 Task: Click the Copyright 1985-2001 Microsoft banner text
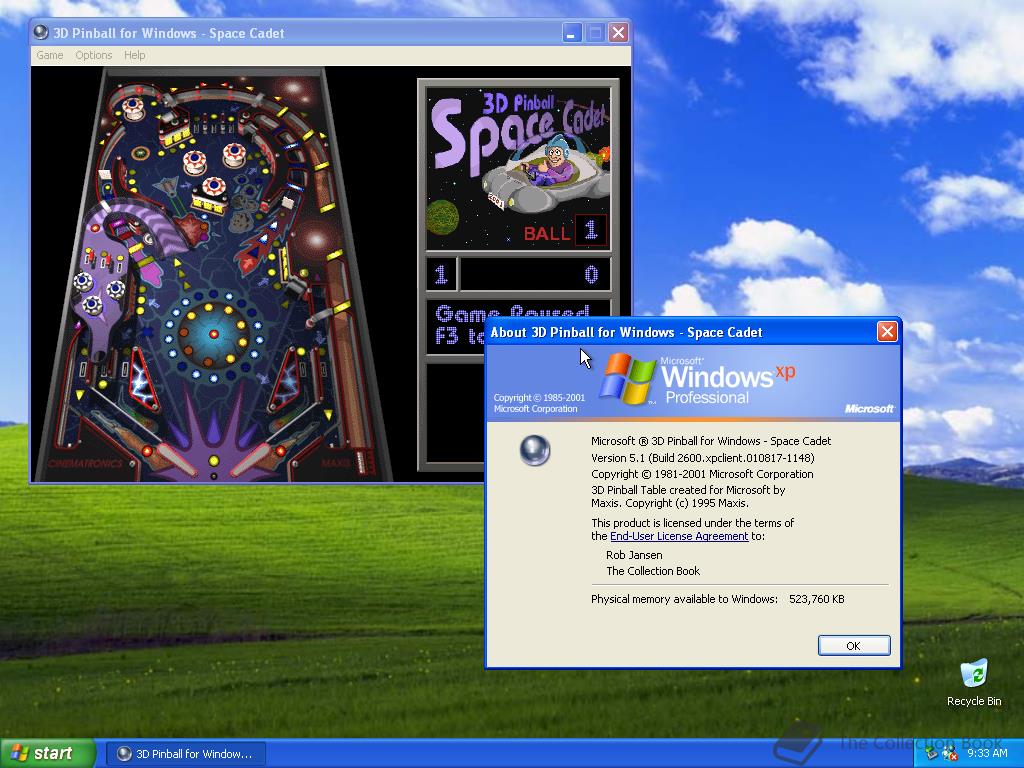click(539, 403)
